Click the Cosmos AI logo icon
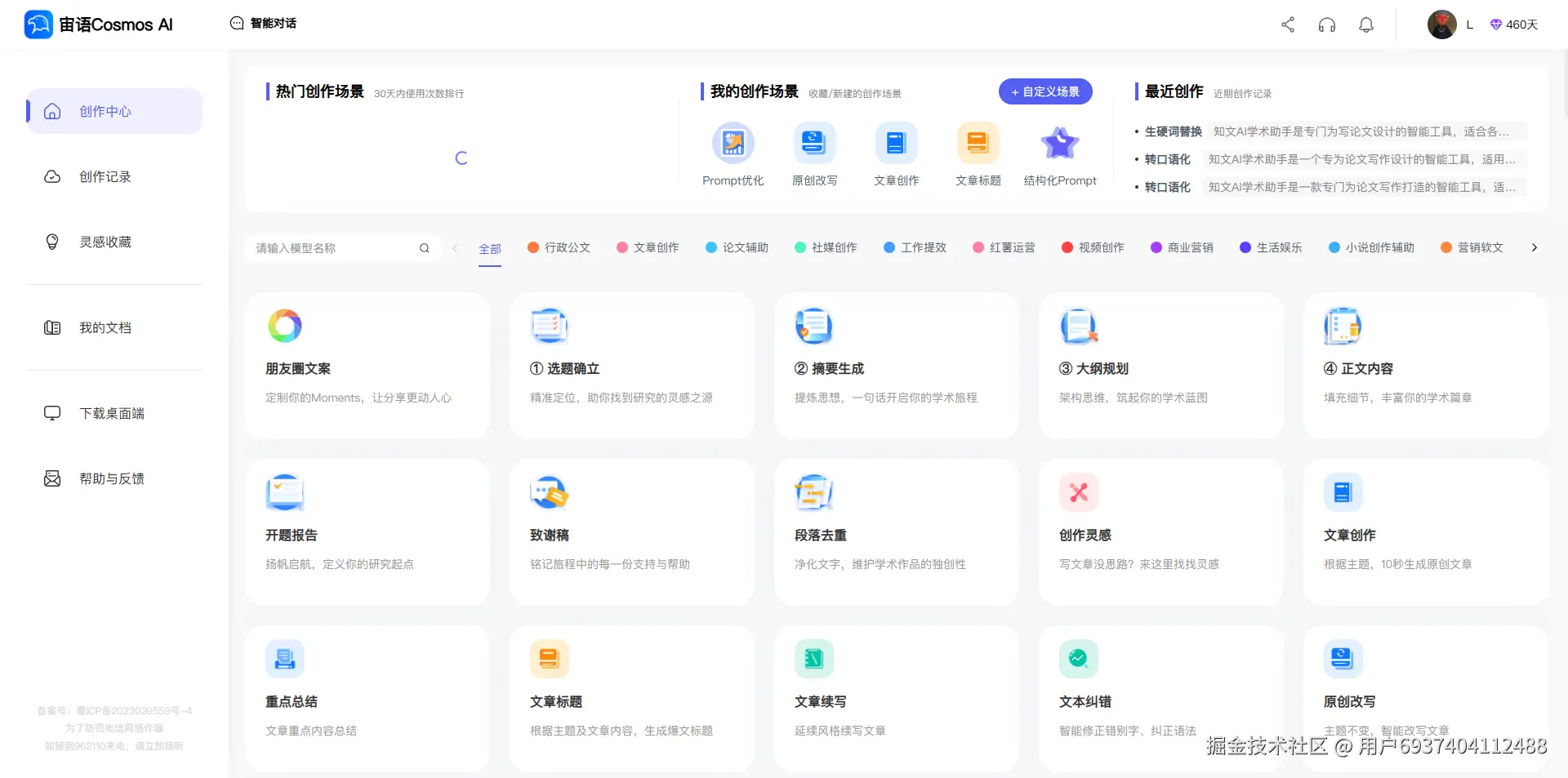This screenshot has height=778, width=1568. pyautogui.click(x=38, y=24)
